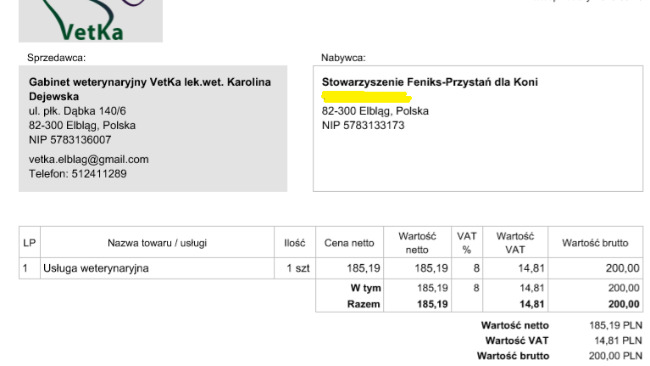Viewport: 650px width, 366px height.
Task: Click the buyer NIP 5783133173
Action: (x=363, y=125)
